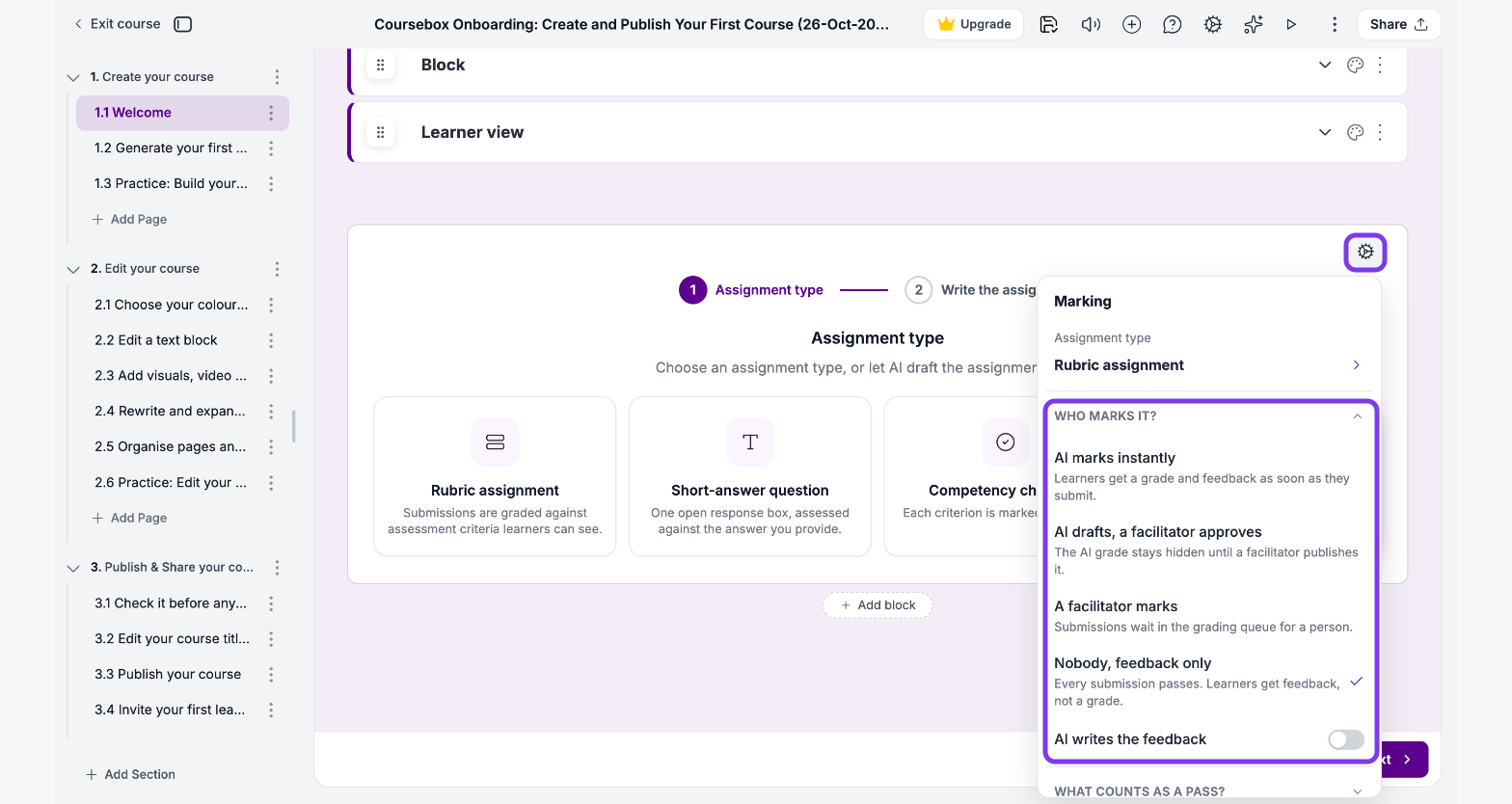
Task: Open the help chat question icon
Action: pyautogui.click(x=1173, y=24)
